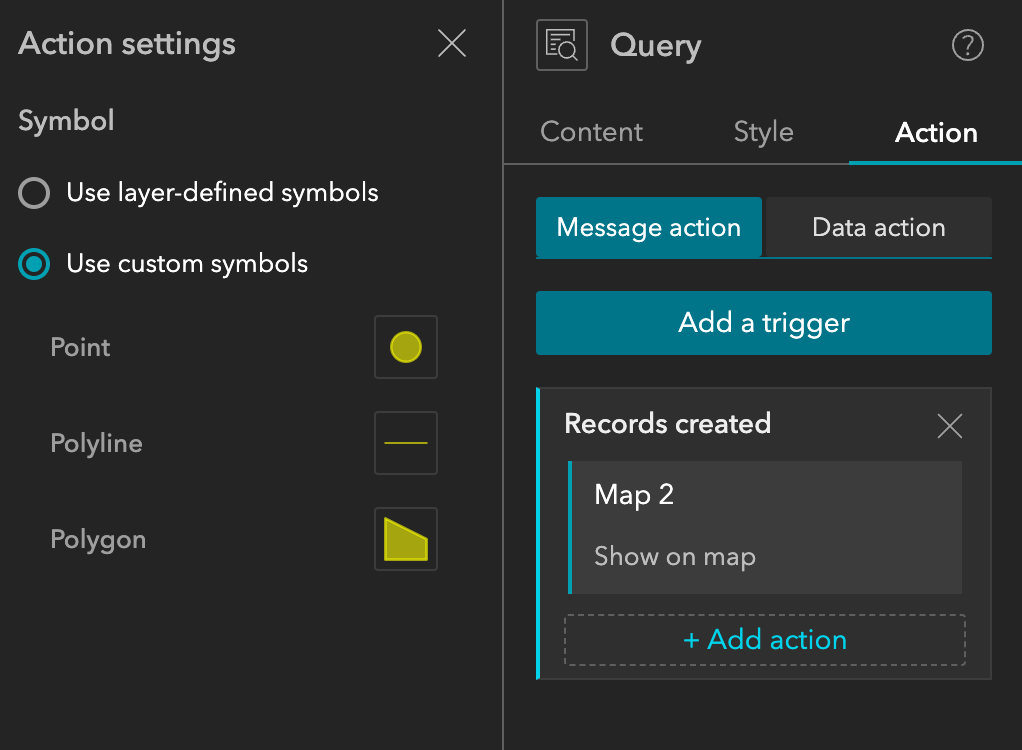Open the Point symbol picker
The height and width of the screenshot is (750, 1022).
click(x=406, y=348)
